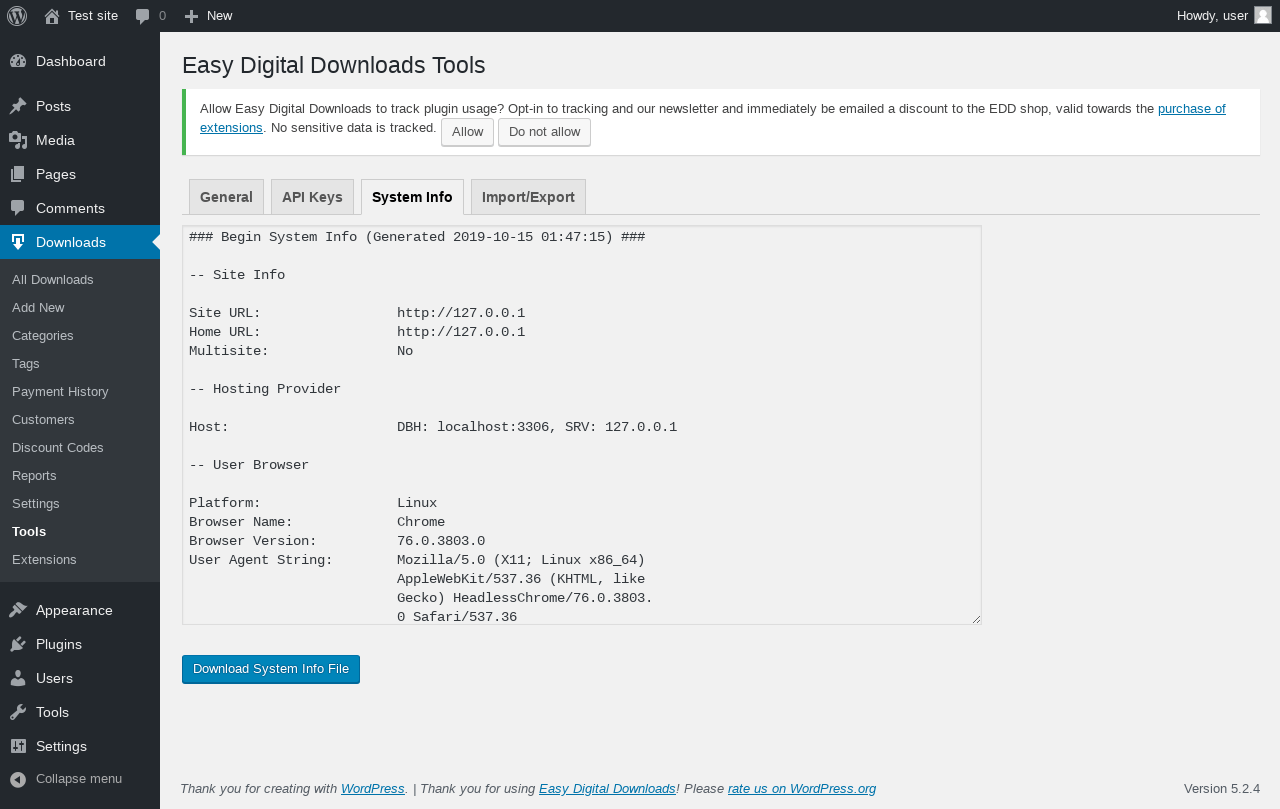Open Categories submenu item
1280x809 pixels.
[43, 335]
